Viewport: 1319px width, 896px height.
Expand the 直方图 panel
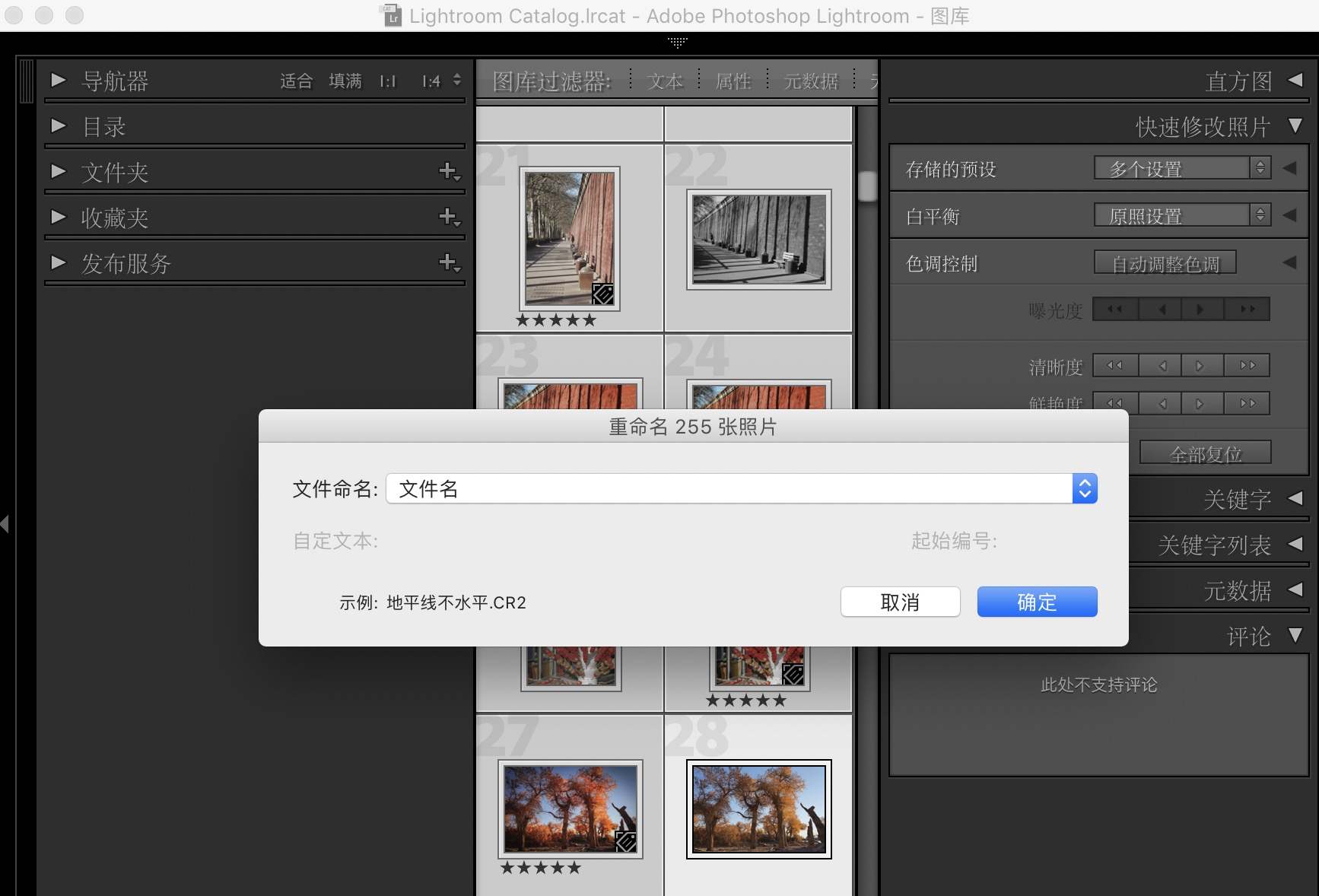1295,80
